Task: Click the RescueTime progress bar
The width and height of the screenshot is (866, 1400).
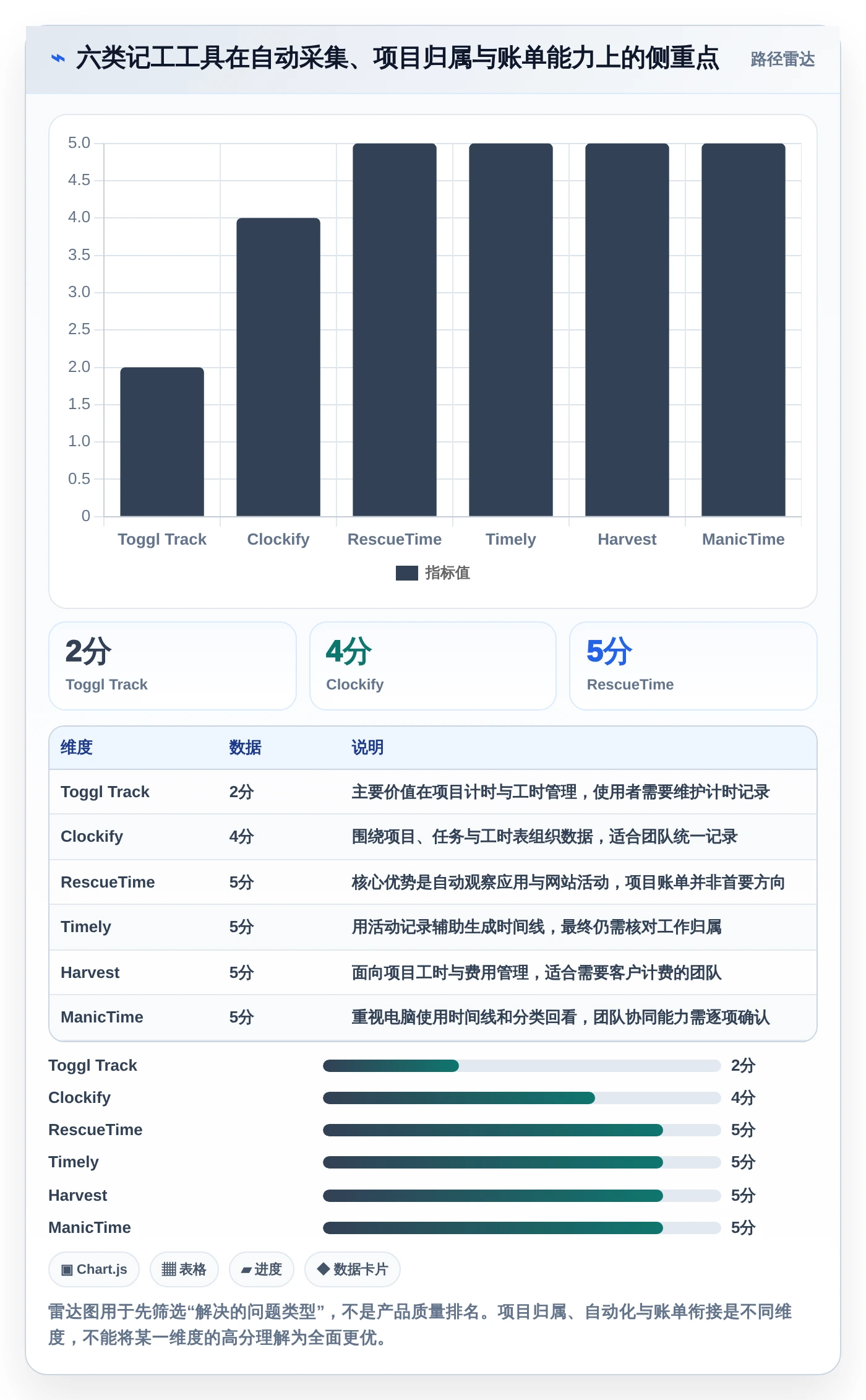Action: click(x=521, y=1130)
